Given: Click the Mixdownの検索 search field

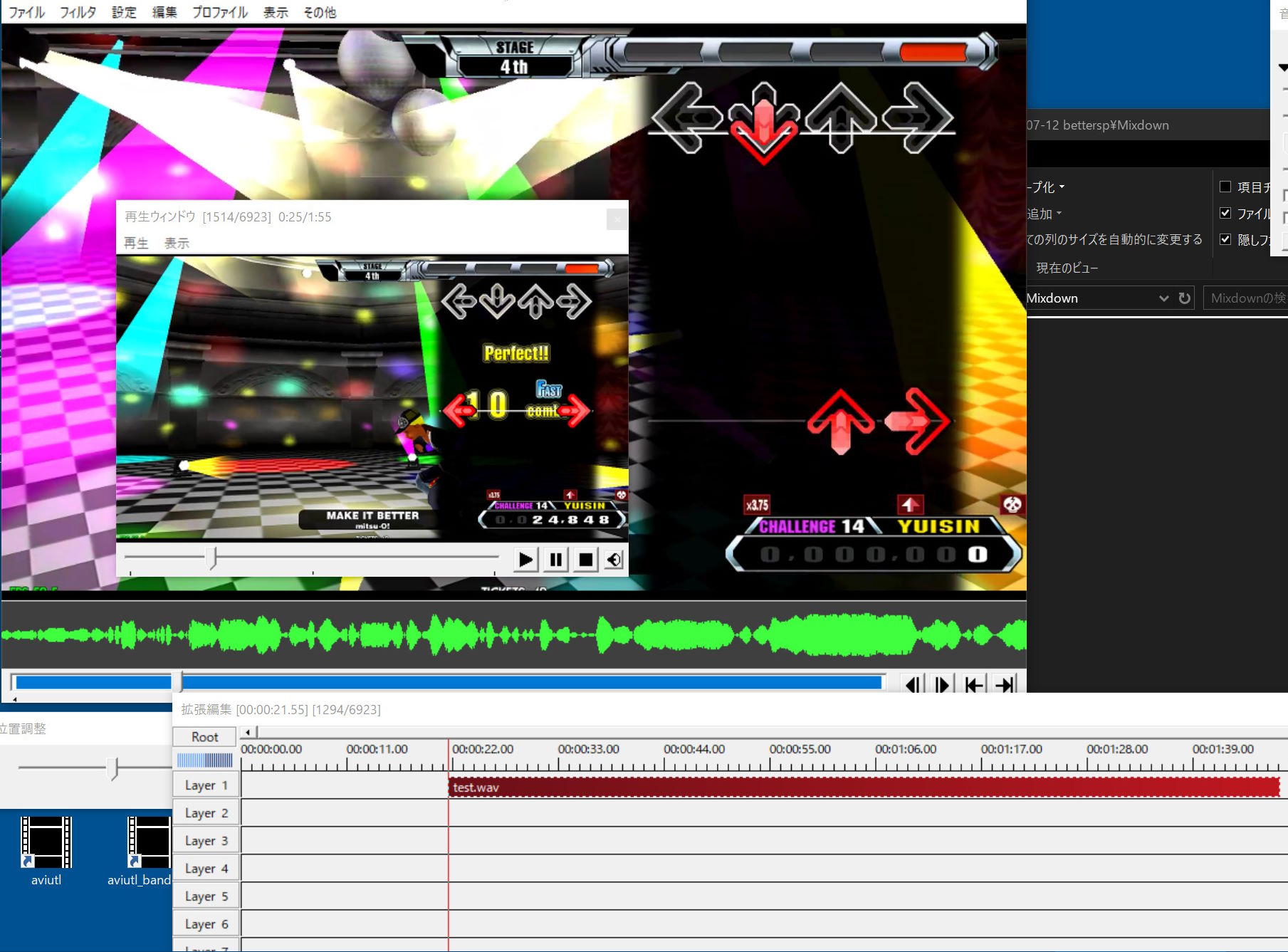Looking at the screenshot, I should [1245, 298].
